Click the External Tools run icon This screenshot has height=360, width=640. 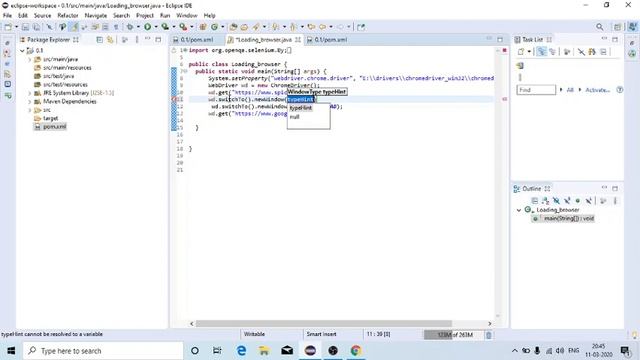(x=183, y=27)
